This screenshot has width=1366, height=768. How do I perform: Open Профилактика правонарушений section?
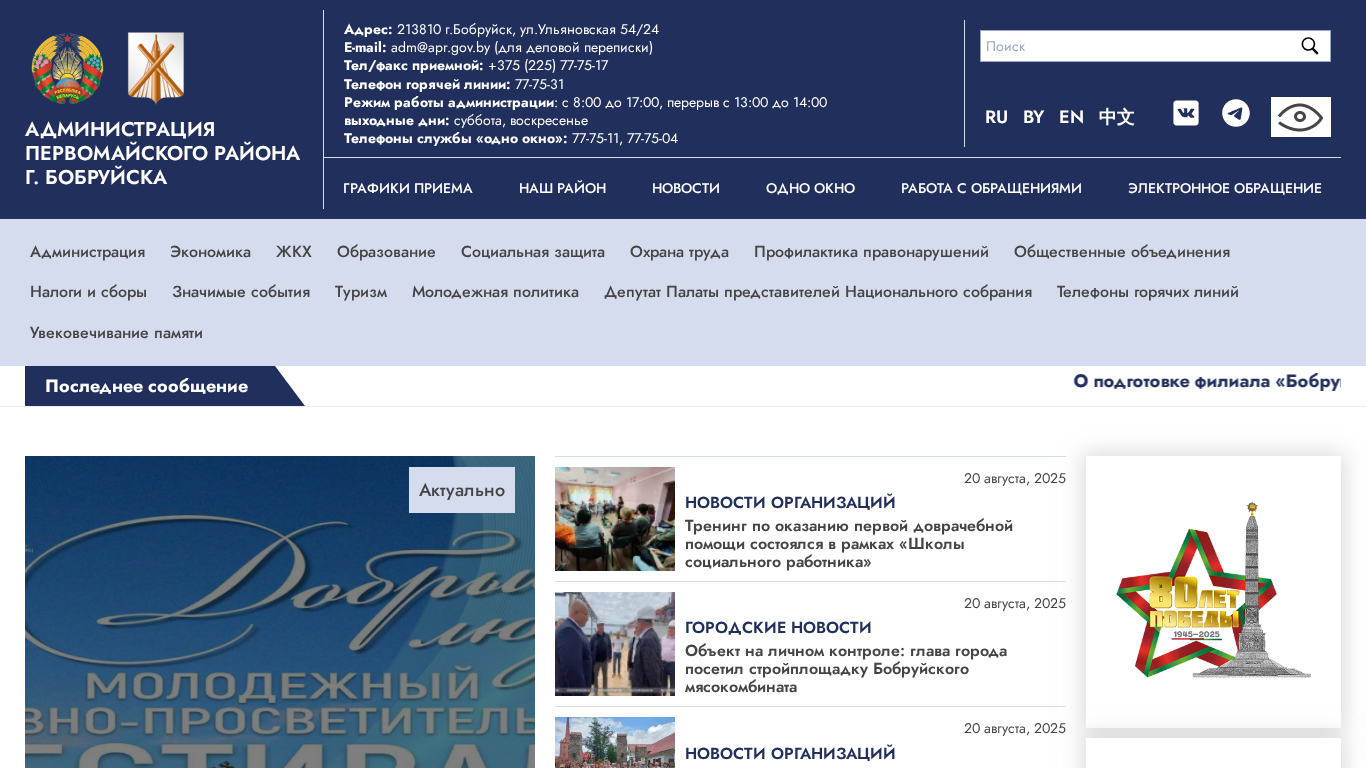coord(871,252)
